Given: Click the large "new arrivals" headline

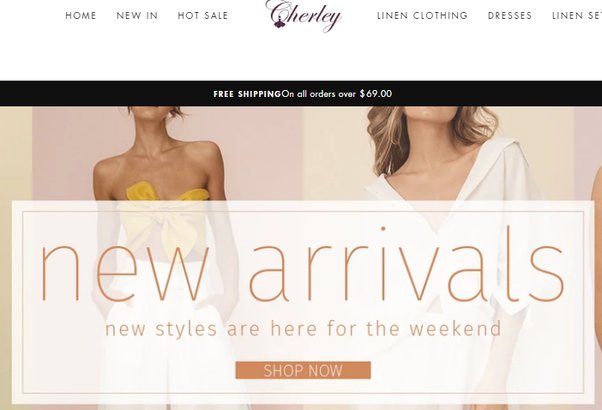Looking at the screenshot, I should click(x=303, y=265).
